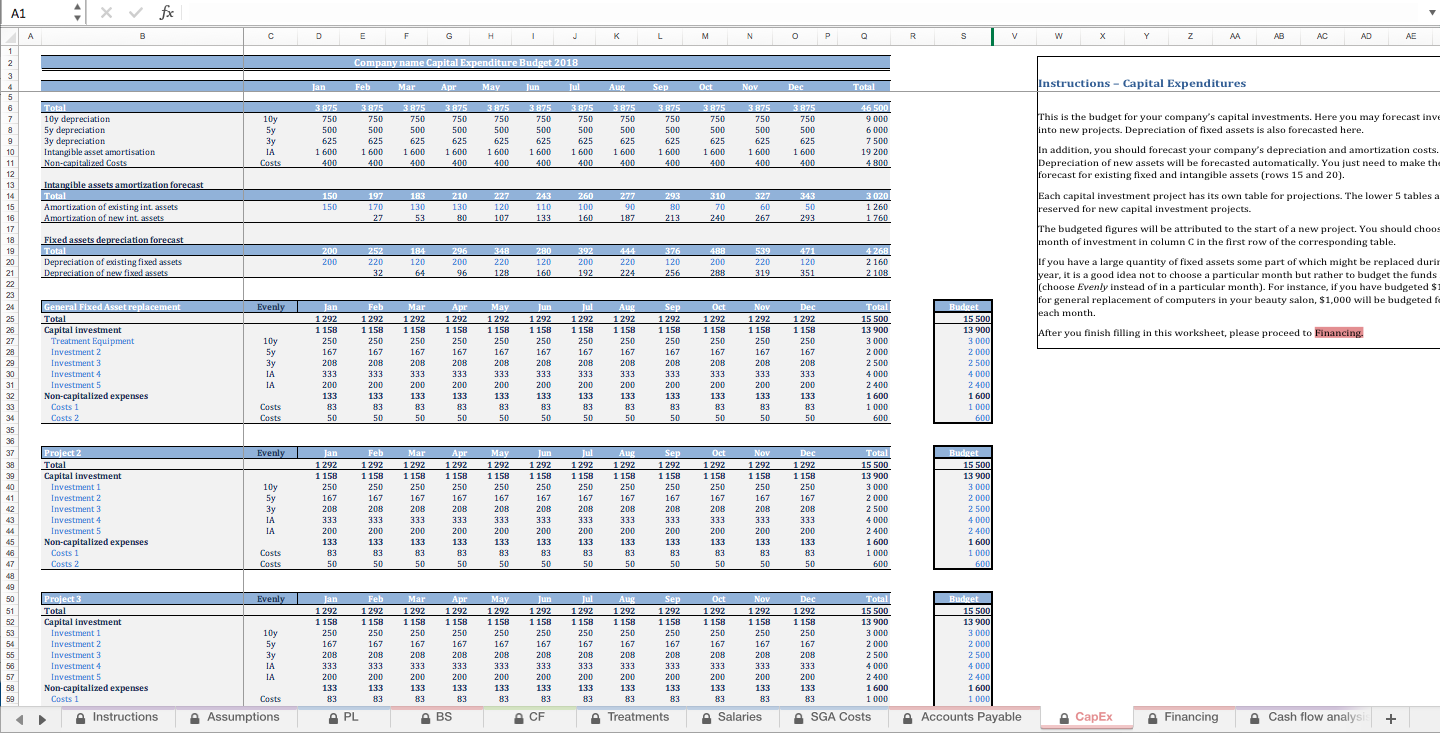Viewport: 1440px width, 733px height.
Task: Open the CF sheet tab
Action: [x=529, y=717]
